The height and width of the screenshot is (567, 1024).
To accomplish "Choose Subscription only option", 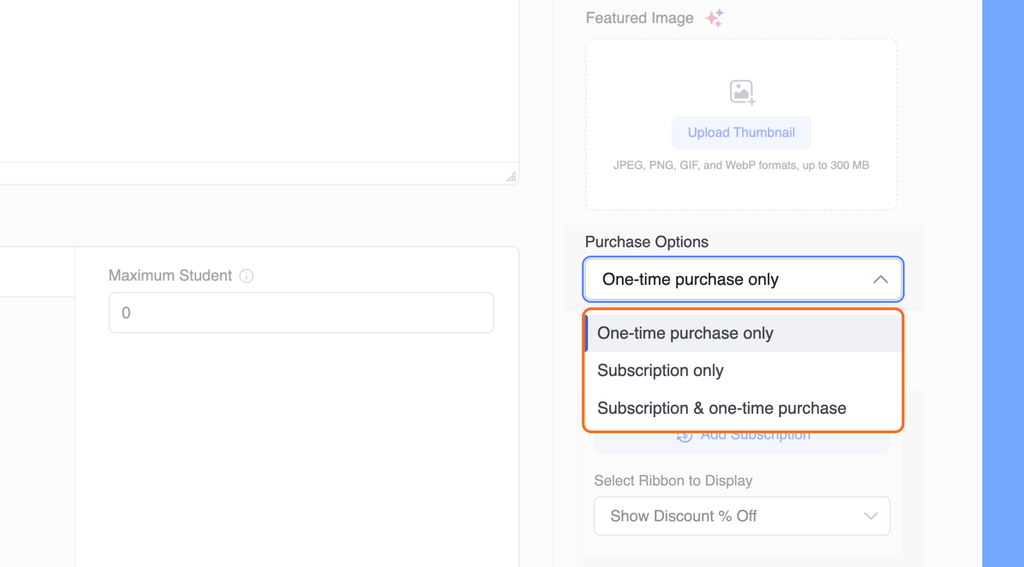I will (743, 370).
